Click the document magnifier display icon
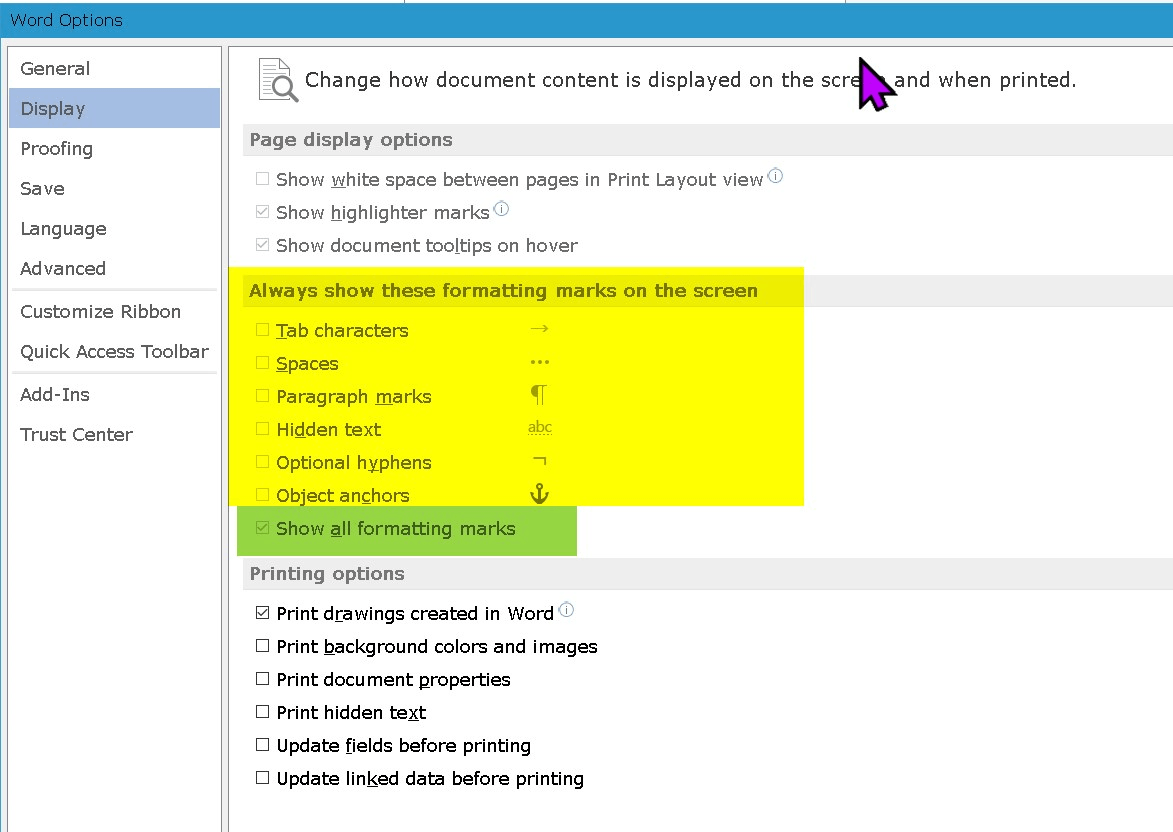Image resolution: width=1173 pixels, height=832 pixels. click(x=278, y=79)
